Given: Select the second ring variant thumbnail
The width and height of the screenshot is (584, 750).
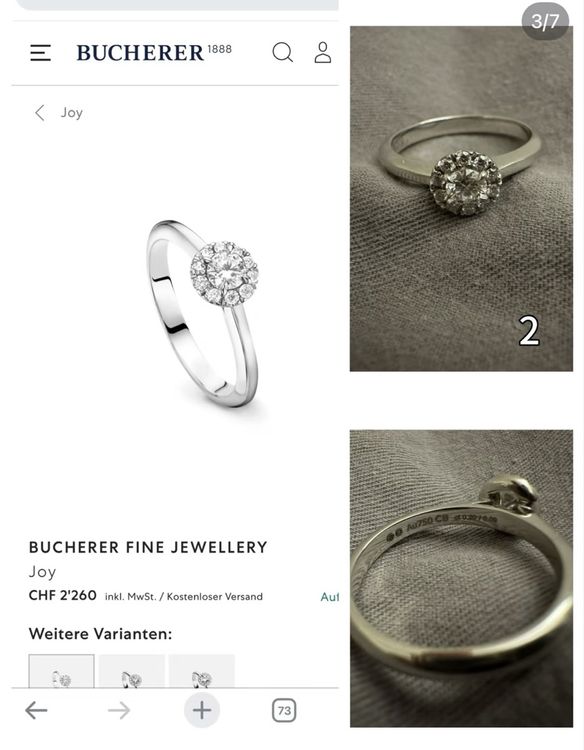Looking at the screenshot, I should 132,671.
